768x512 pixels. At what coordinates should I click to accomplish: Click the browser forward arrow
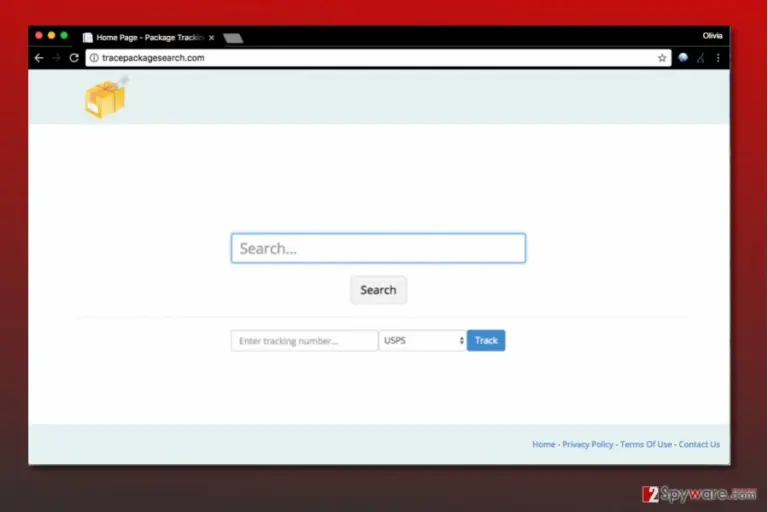pyautogui.click(x=56, y=58)
